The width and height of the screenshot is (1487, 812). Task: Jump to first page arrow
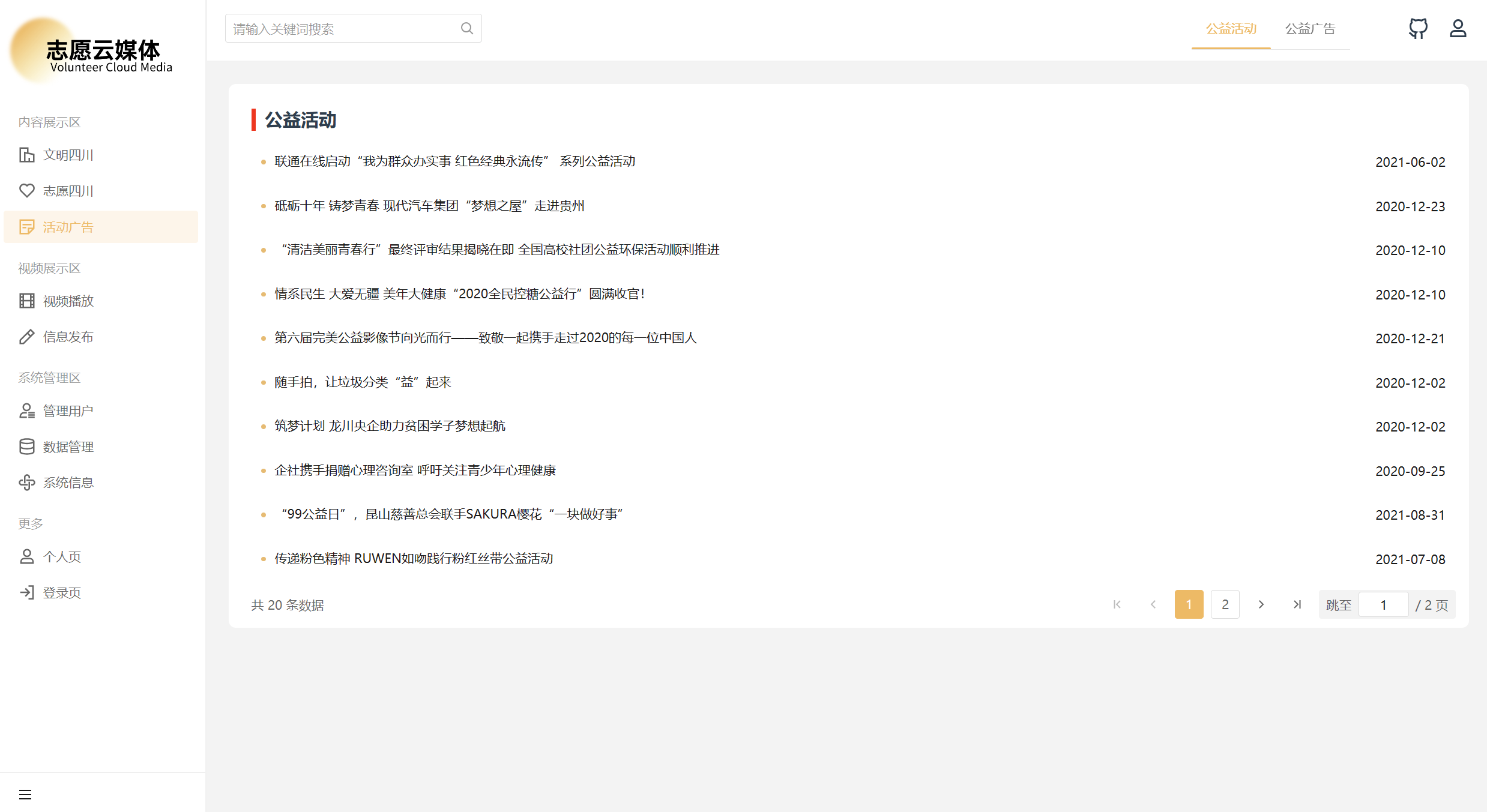coord(1117,604)
